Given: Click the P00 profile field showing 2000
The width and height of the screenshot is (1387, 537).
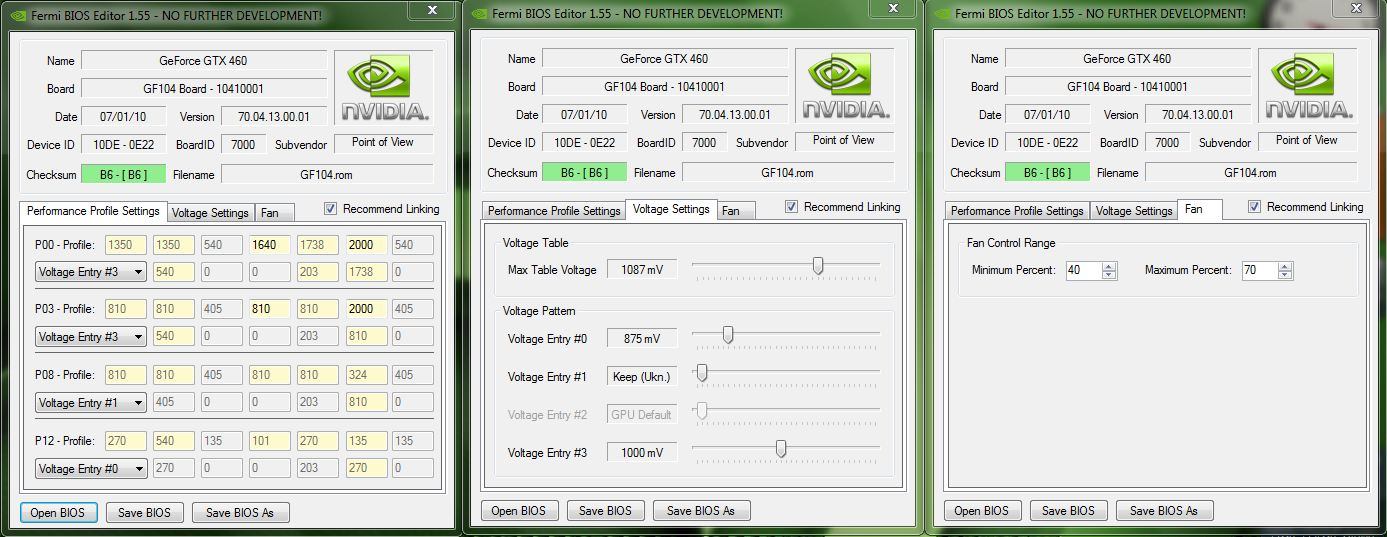Looking at the screenshot, I should click(367, 245).
